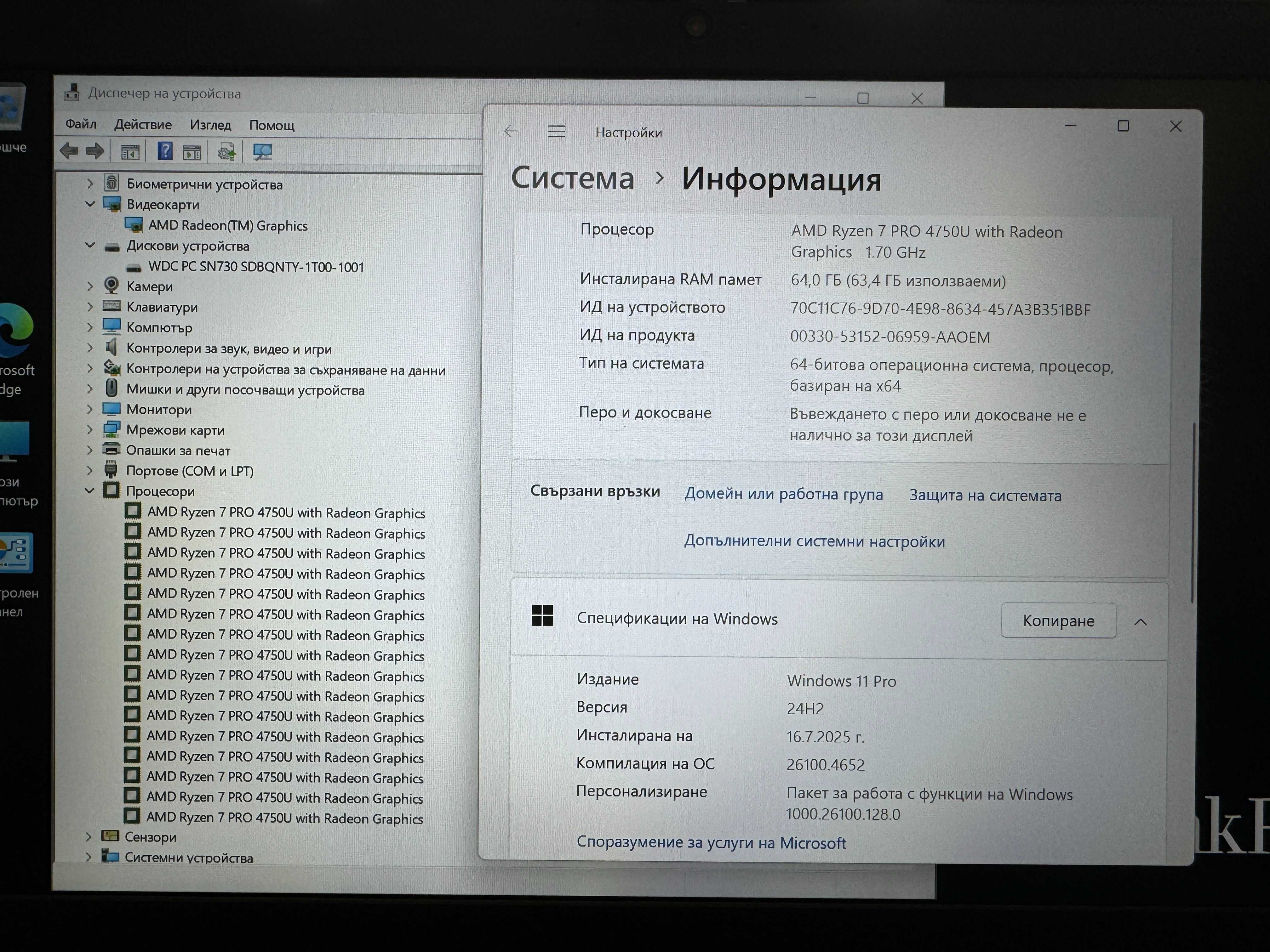Viewport: 1270px width, 952px height.
Task: Click the Копиране button
Action: click(1059, 620)
